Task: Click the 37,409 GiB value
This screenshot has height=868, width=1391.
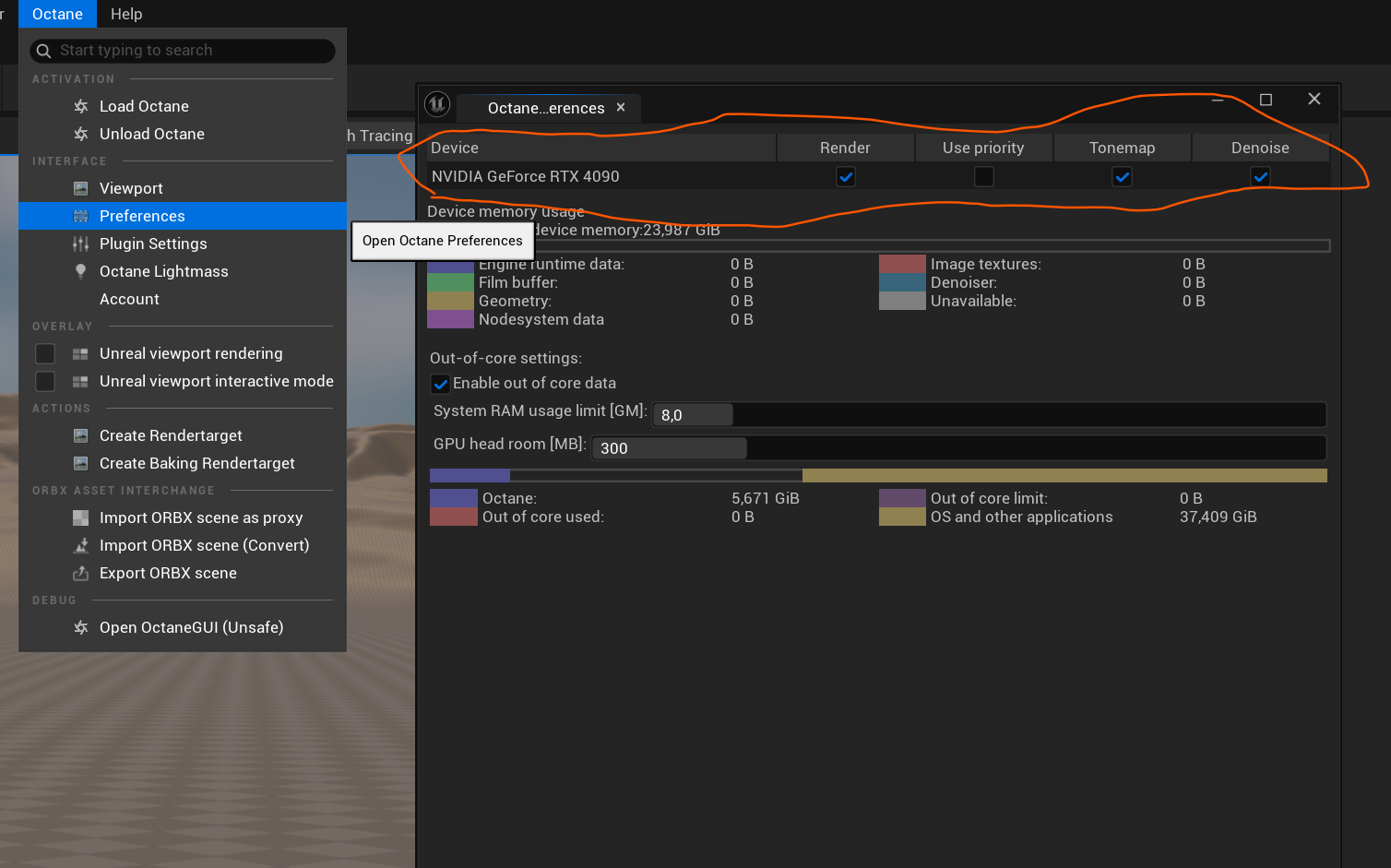Action: coord(1218,517)
